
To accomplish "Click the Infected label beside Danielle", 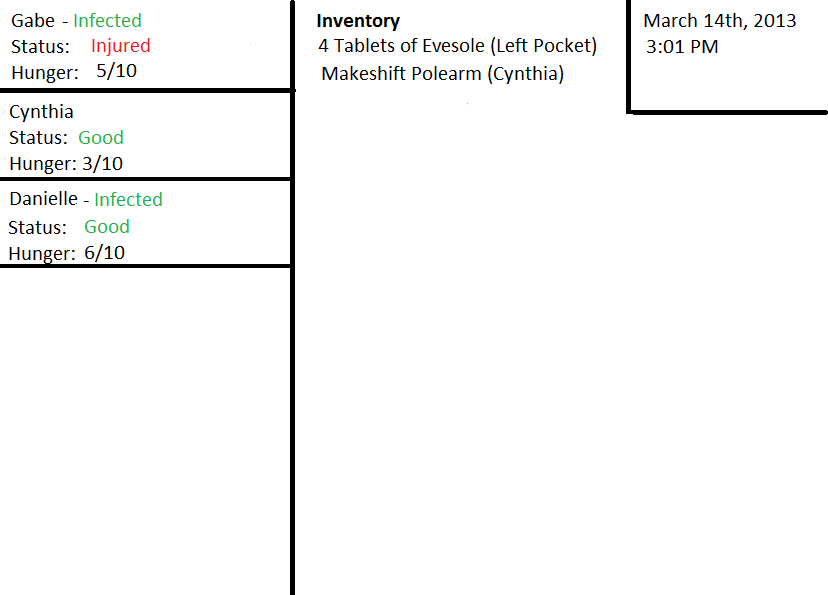I will tap(128, 200).
